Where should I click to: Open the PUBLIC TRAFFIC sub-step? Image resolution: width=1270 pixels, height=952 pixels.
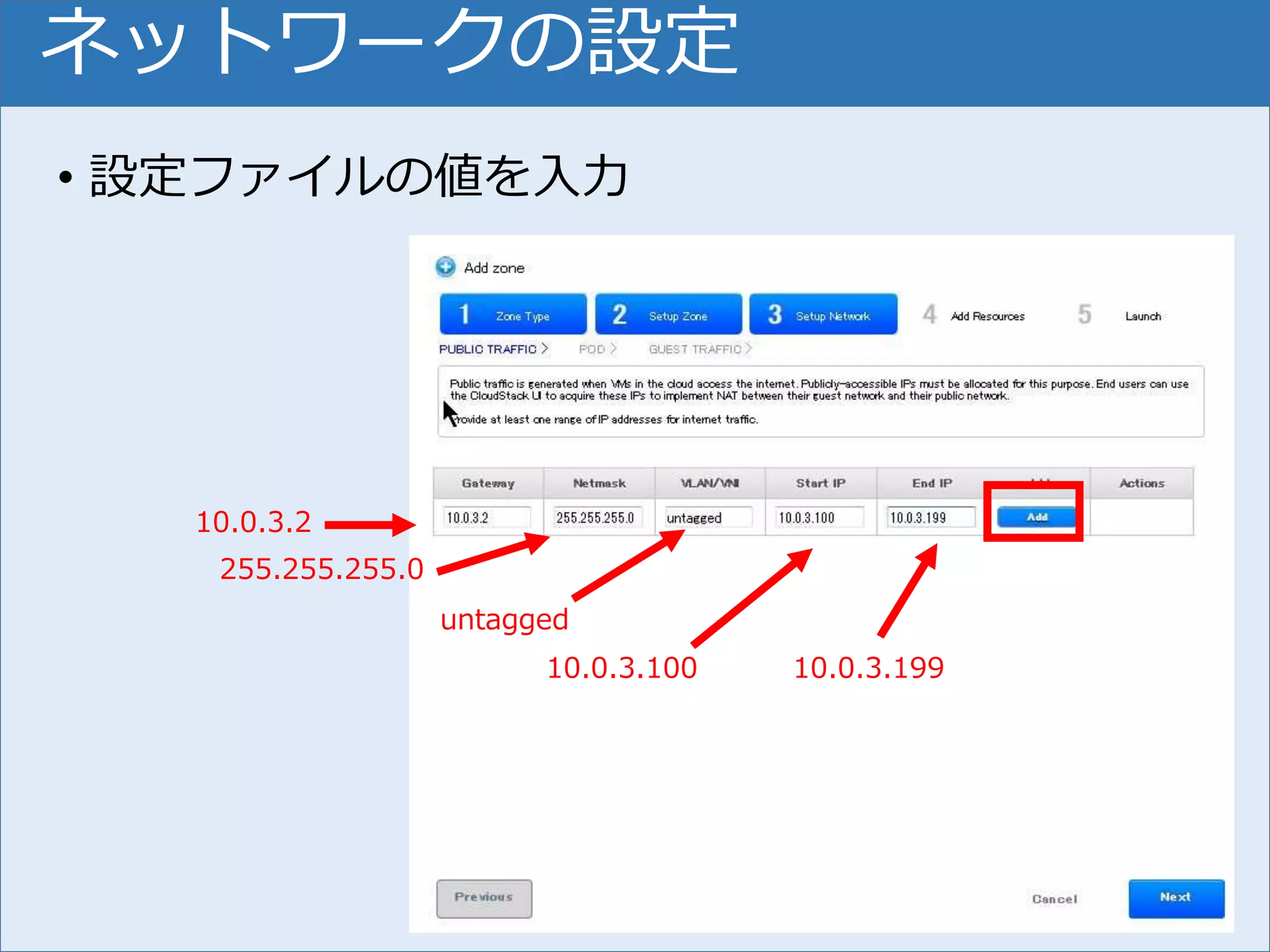[x=494, y=349]
